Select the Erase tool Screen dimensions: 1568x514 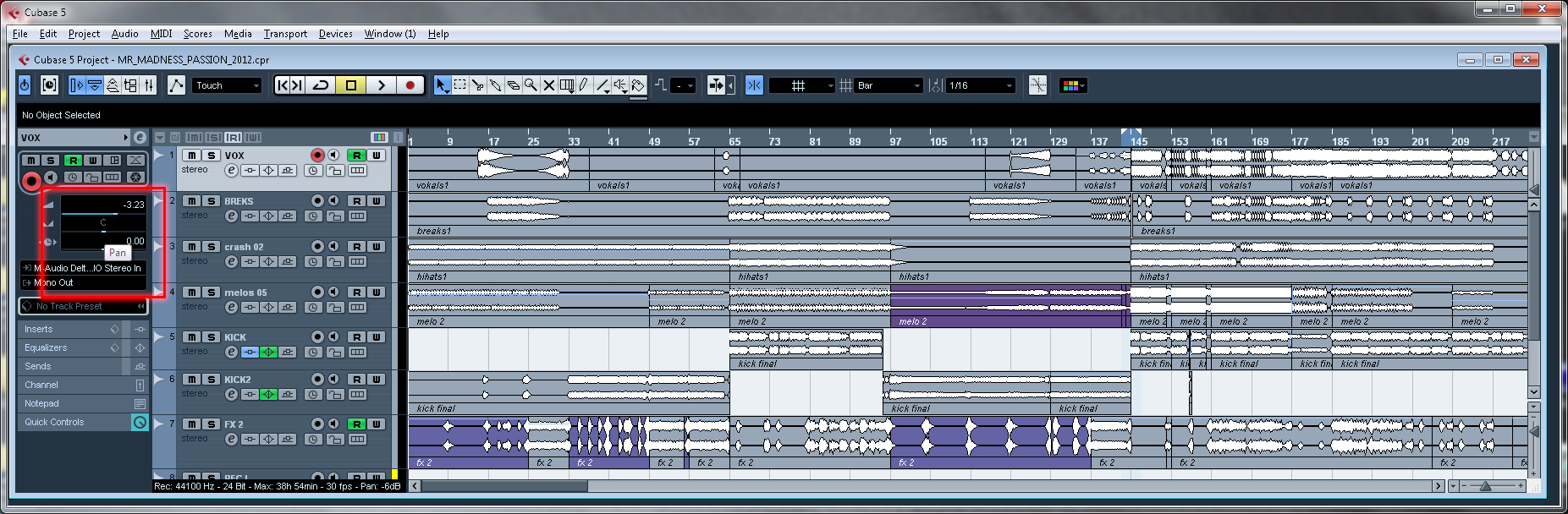(513, 85)
